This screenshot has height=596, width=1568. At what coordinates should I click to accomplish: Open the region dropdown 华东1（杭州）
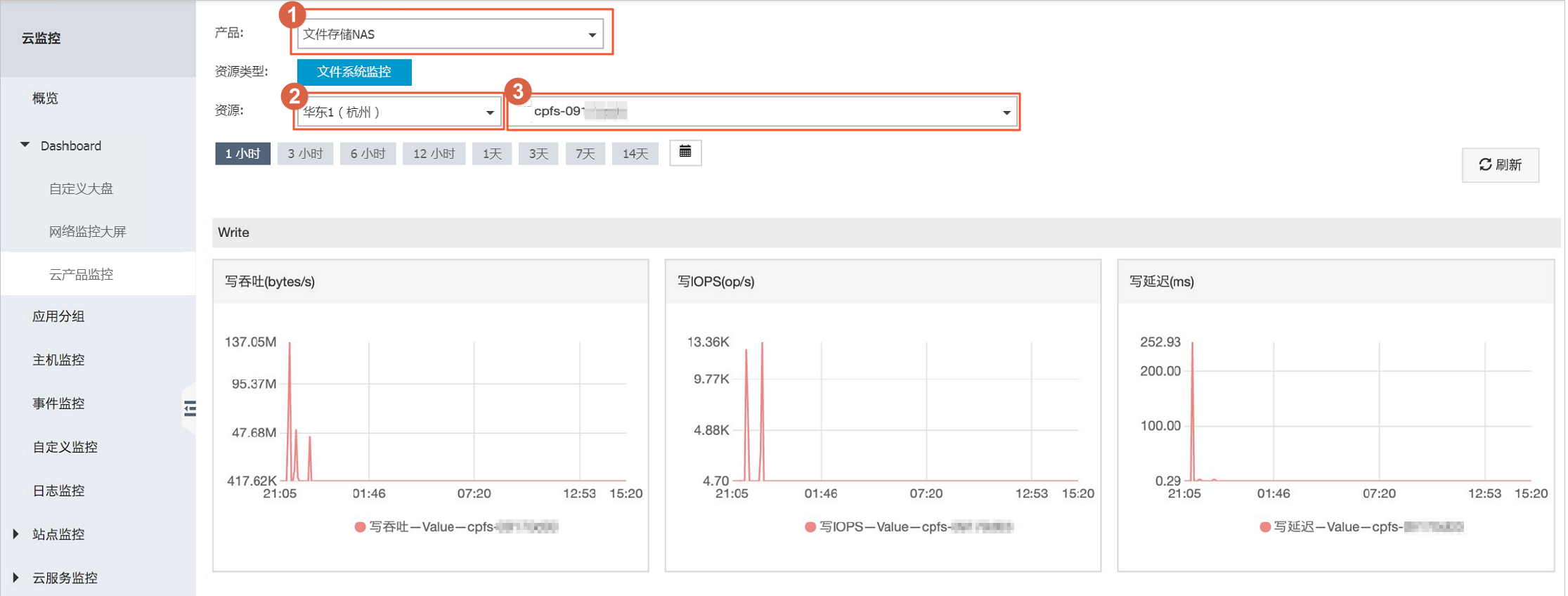[x=399, y=112]
